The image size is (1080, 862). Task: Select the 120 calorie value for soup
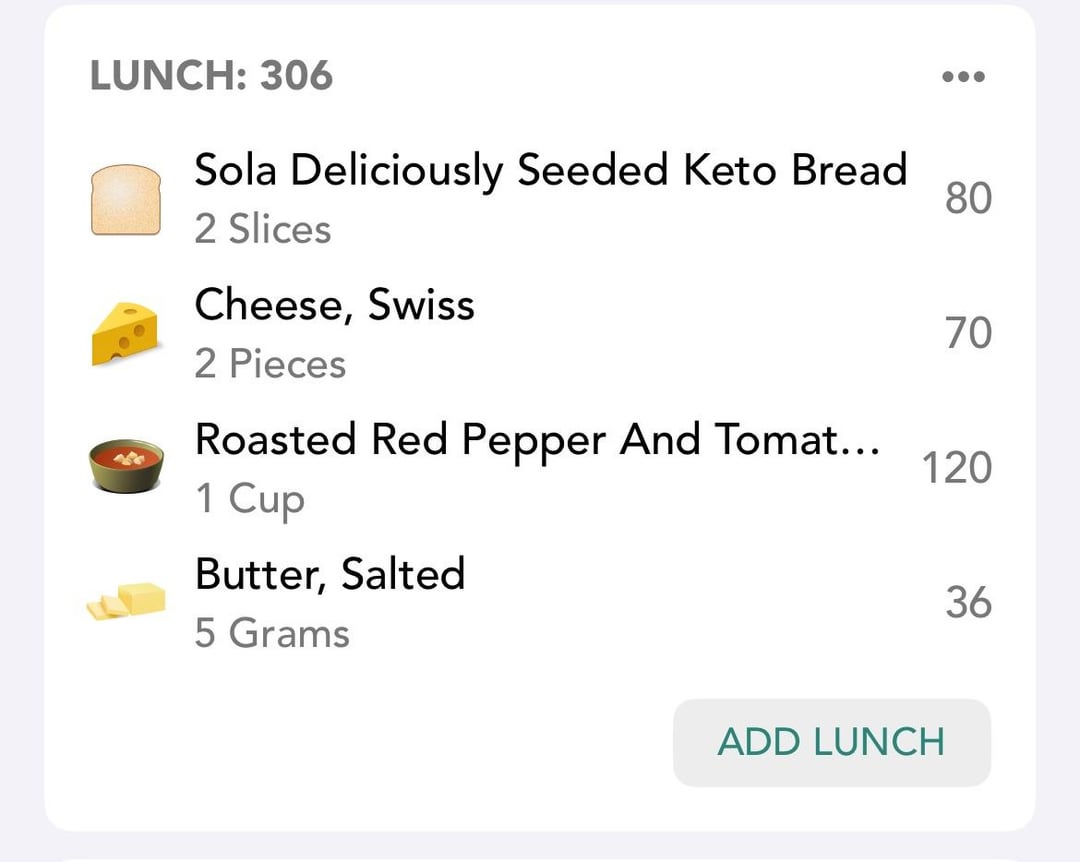(957, 468)
